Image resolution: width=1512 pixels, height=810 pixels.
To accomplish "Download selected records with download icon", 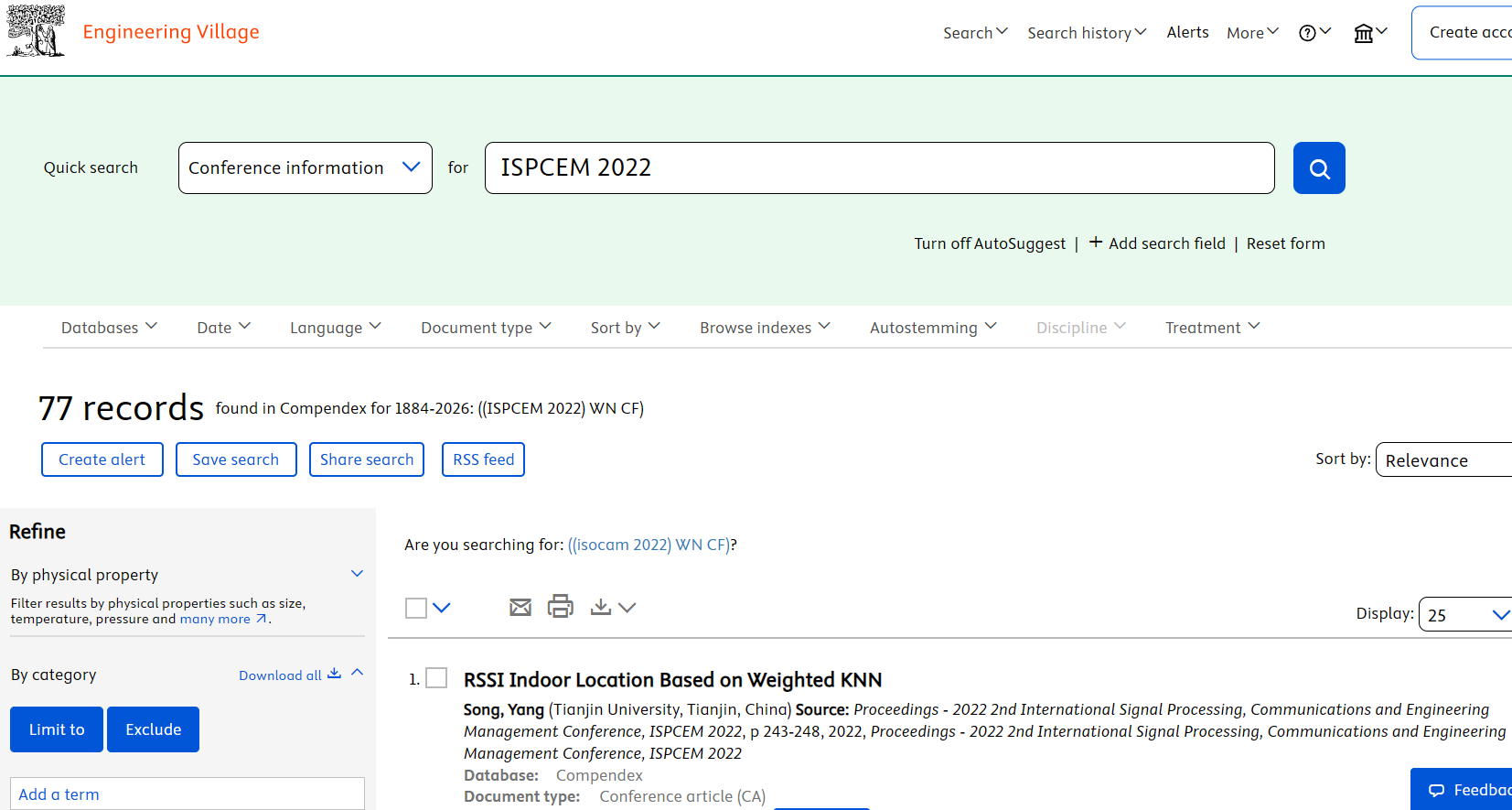I will (x=601, y=607).
